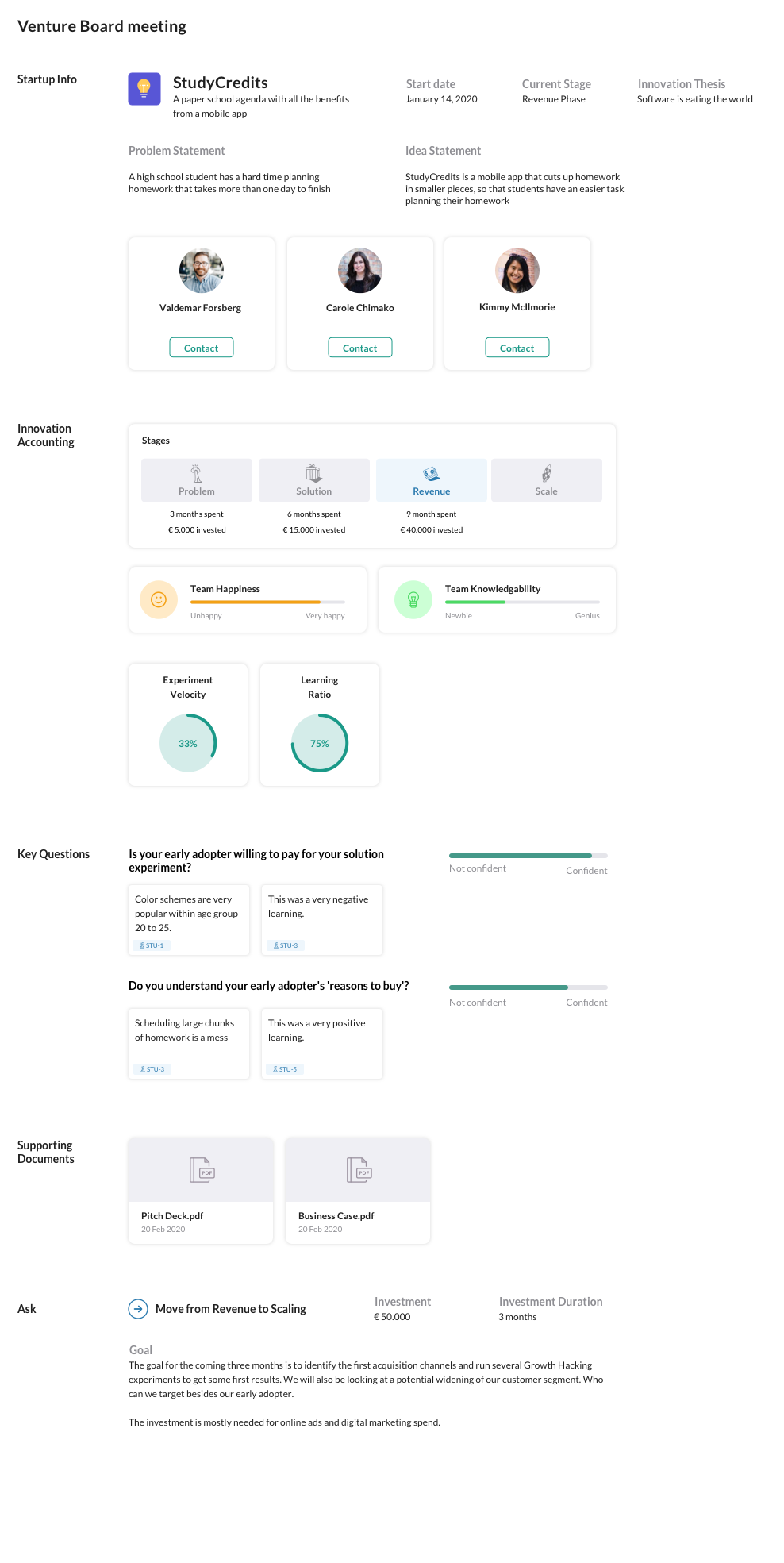784x1563 pixels.
Task: Open the STU-1 tag on color schemes card
Action: [152, 945]
